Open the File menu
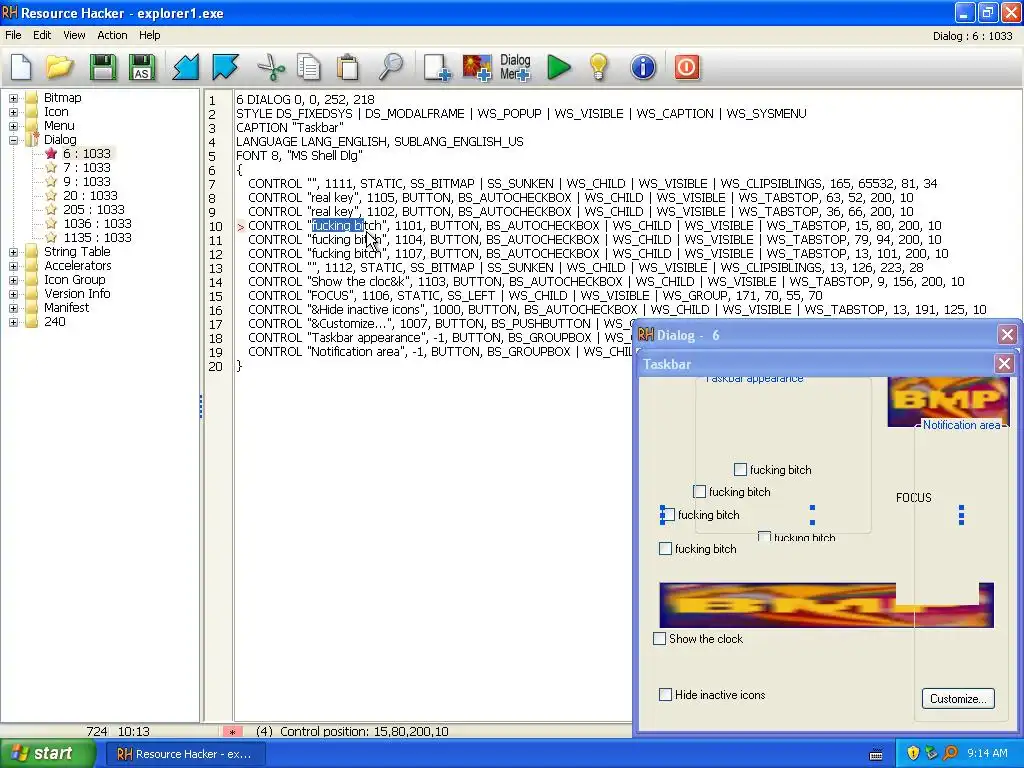Screen dimensions: 1024x768 click(13, 35)
